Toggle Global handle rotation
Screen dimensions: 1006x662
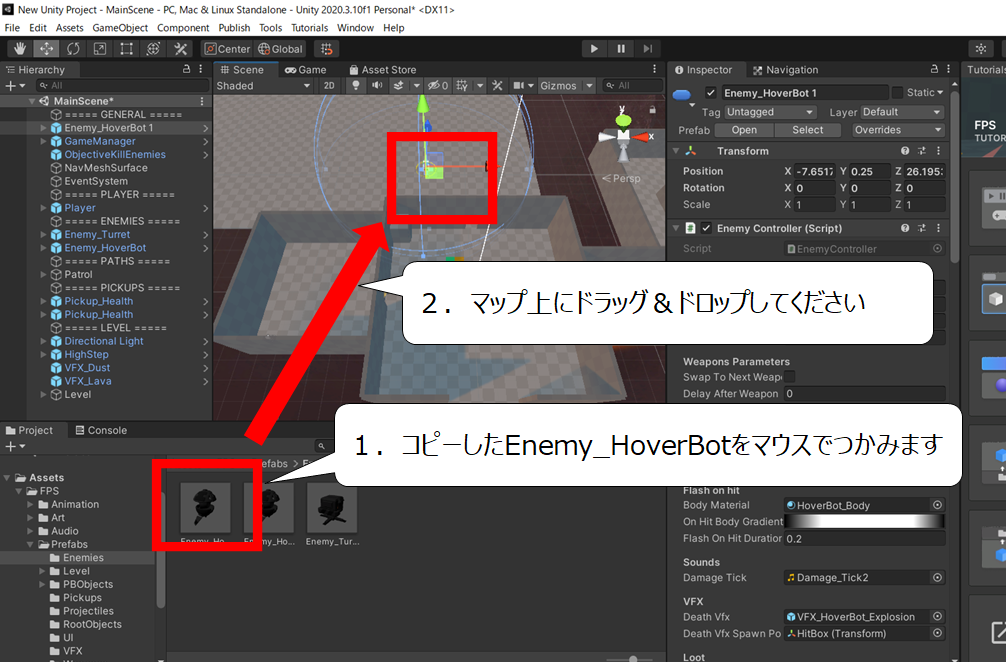point(280,49)
